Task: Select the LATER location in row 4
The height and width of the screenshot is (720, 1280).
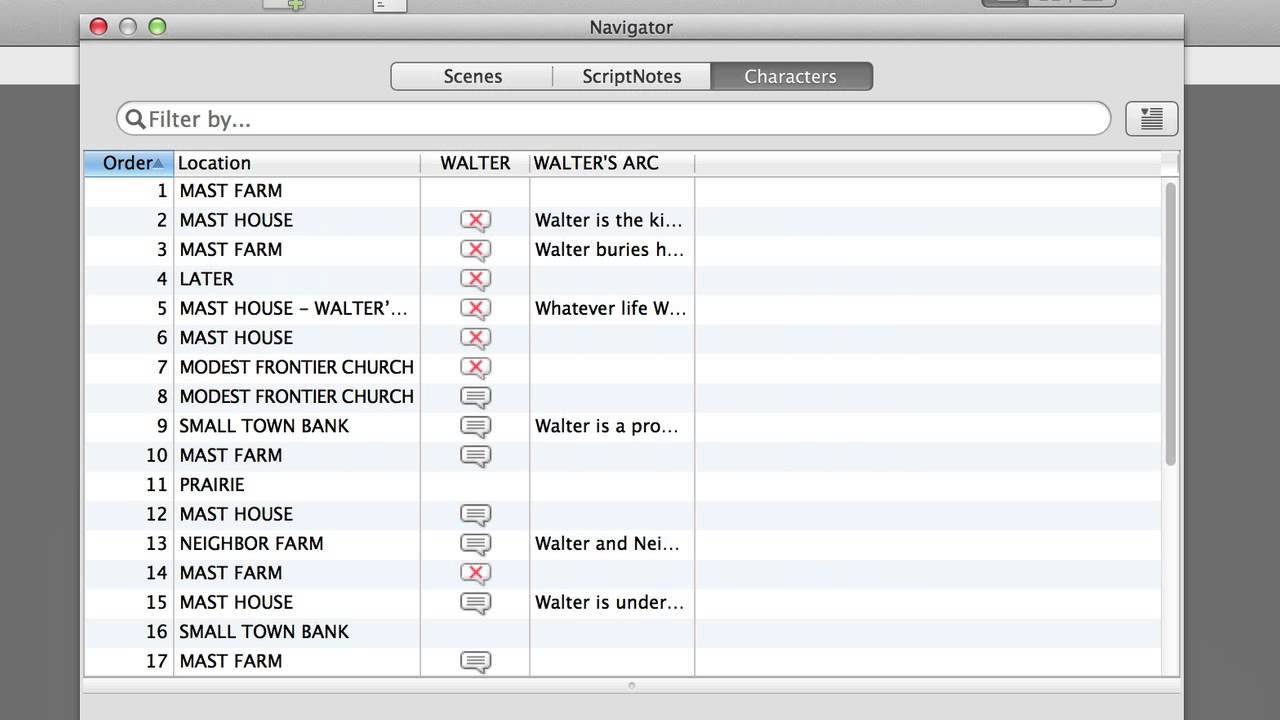Action: tap(207, 279)
